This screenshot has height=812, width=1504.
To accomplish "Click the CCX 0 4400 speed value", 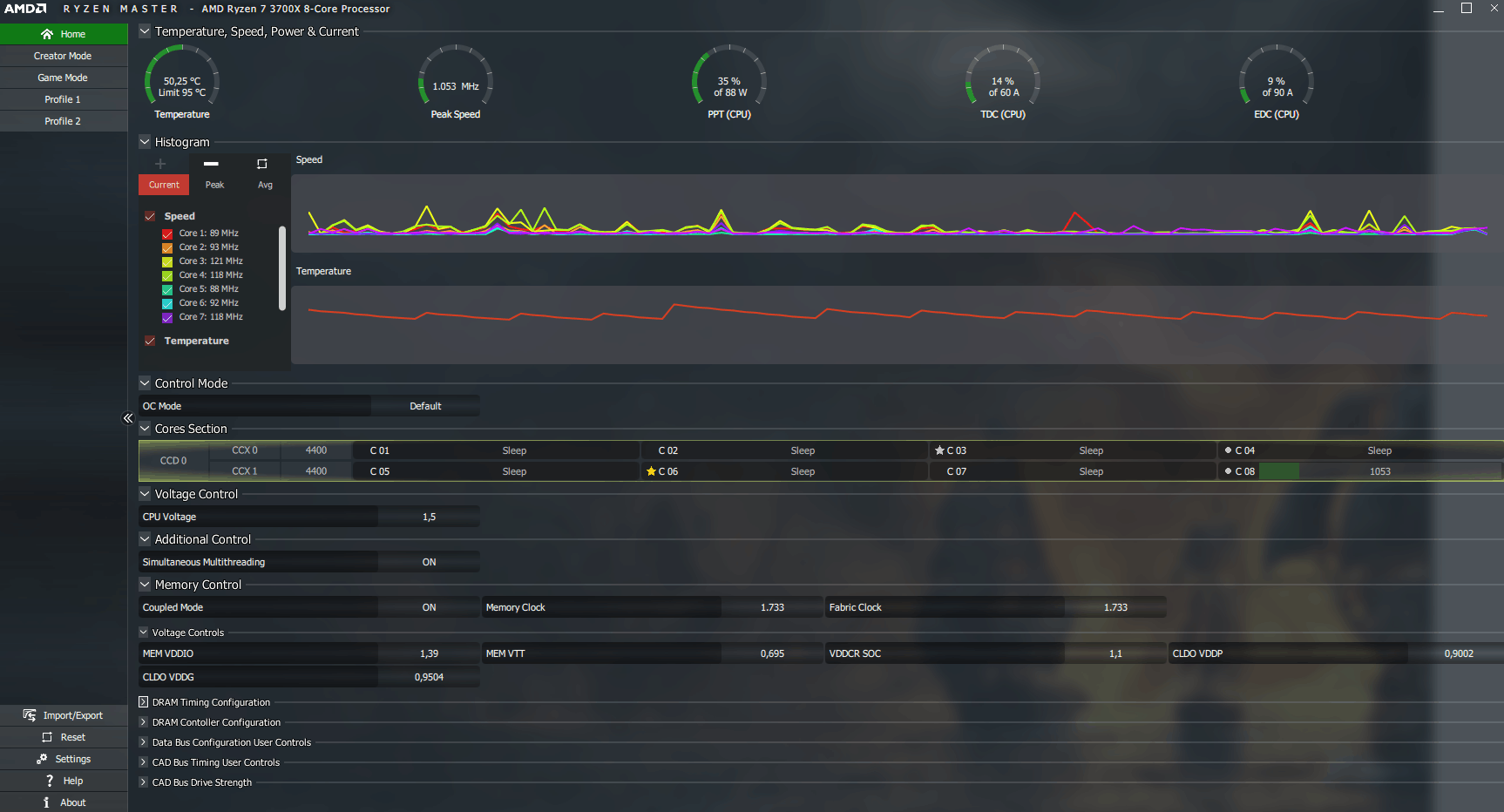I will click(316, 450).
